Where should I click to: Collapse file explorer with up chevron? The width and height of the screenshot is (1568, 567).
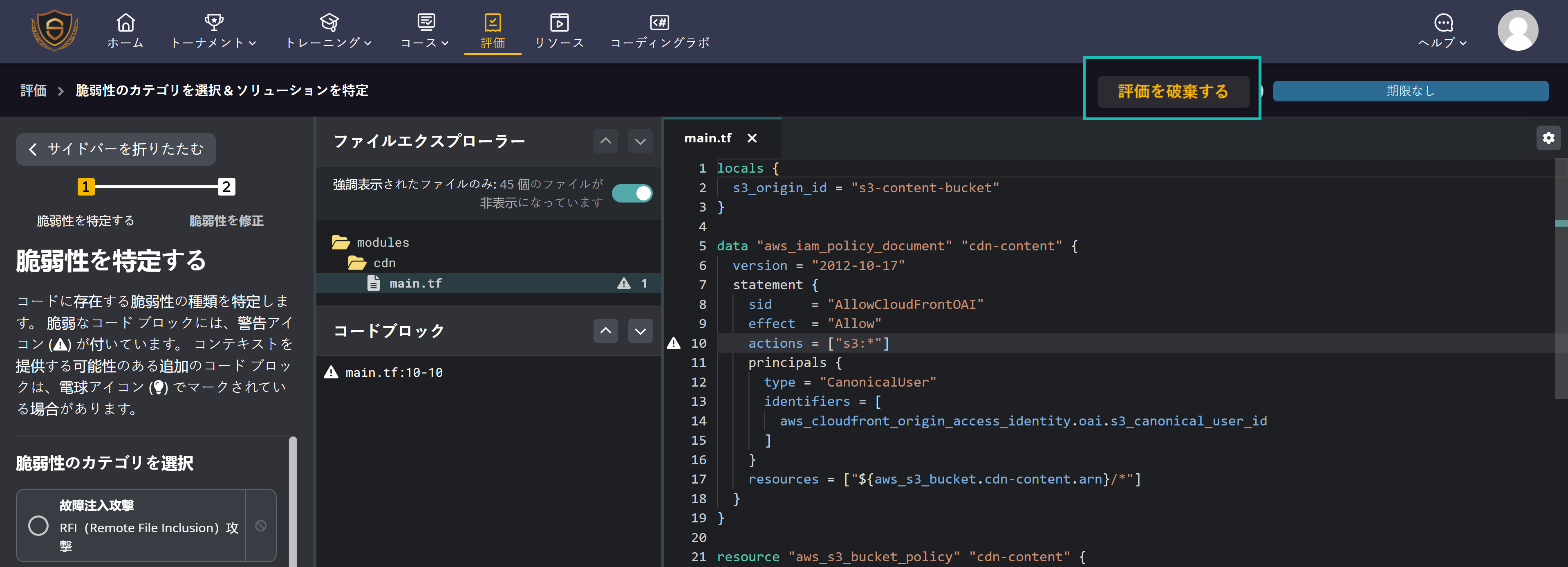(606, 141)
